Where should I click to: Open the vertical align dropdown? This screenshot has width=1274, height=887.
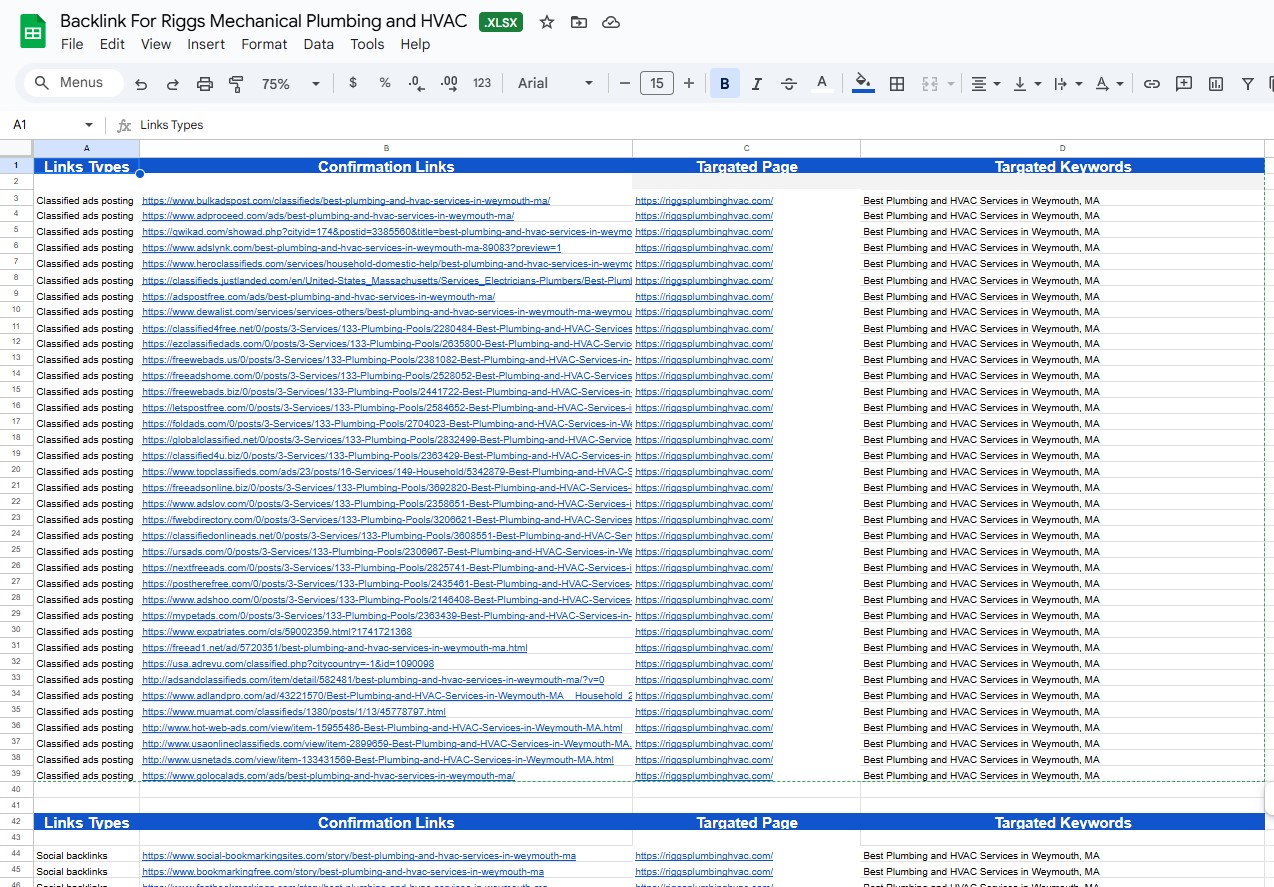(x=1027, y=84)
